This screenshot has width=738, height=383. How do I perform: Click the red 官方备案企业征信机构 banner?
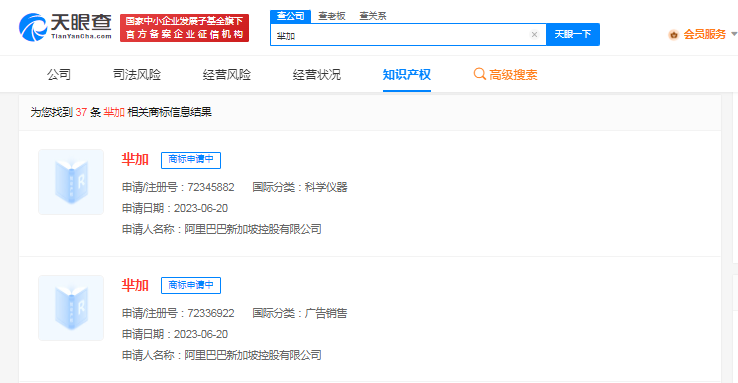[184, 28]
